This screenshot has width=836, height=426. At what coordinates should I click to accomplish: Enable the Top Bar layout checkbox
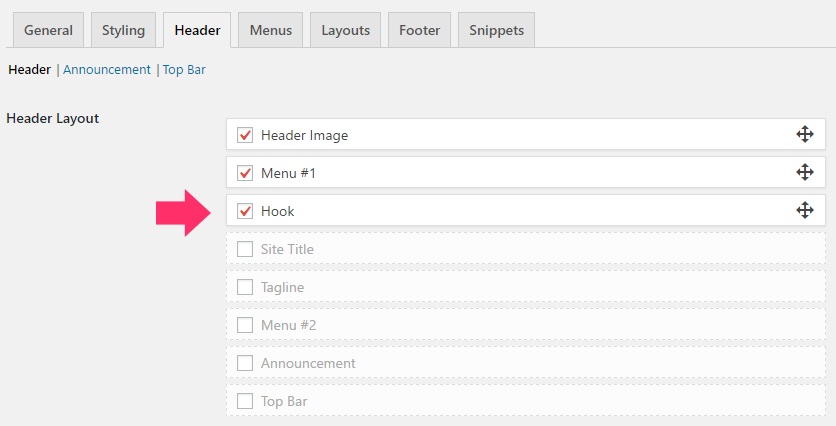[x=245, y=401]
